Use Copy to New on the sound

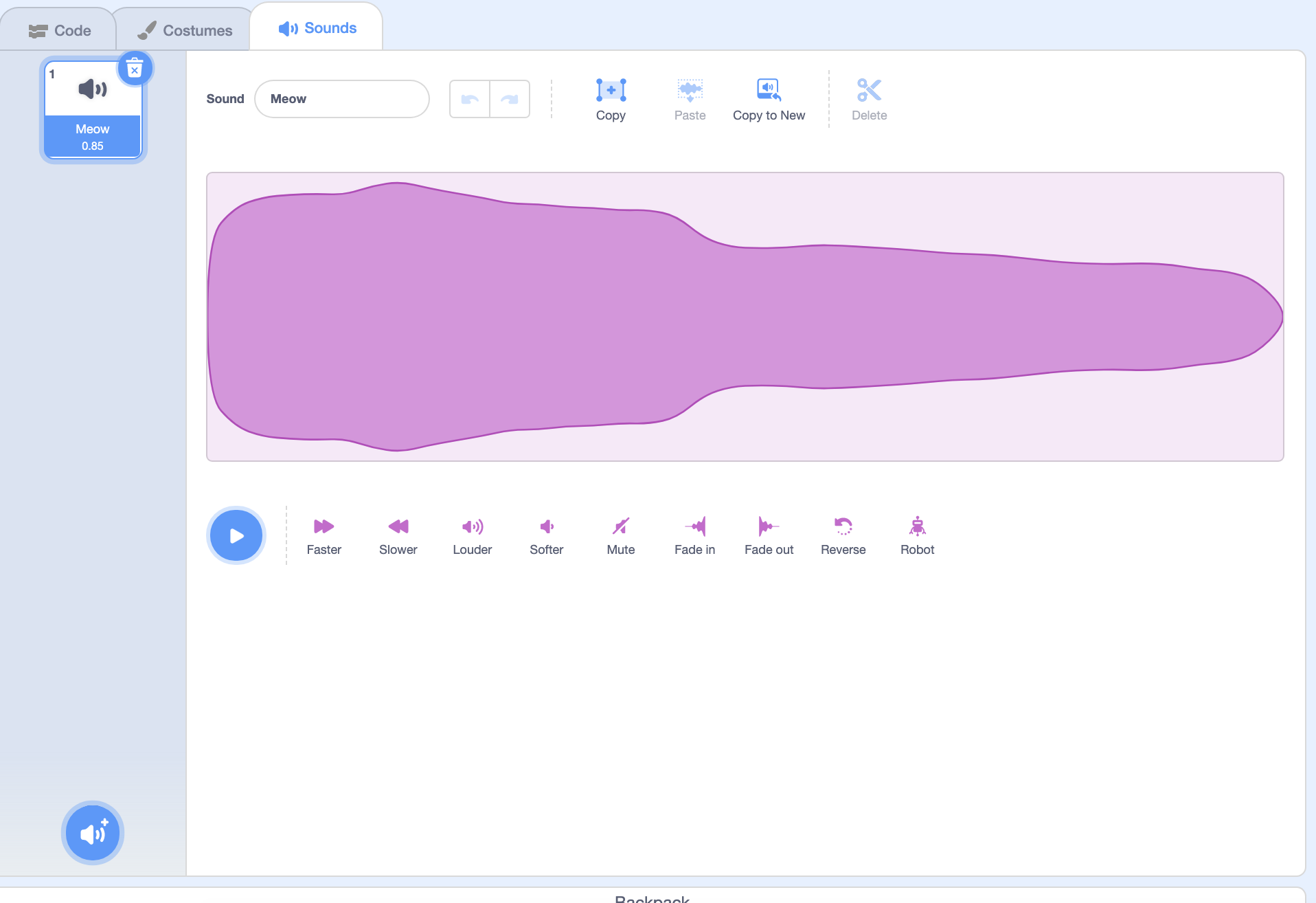(x=769, y=98)
